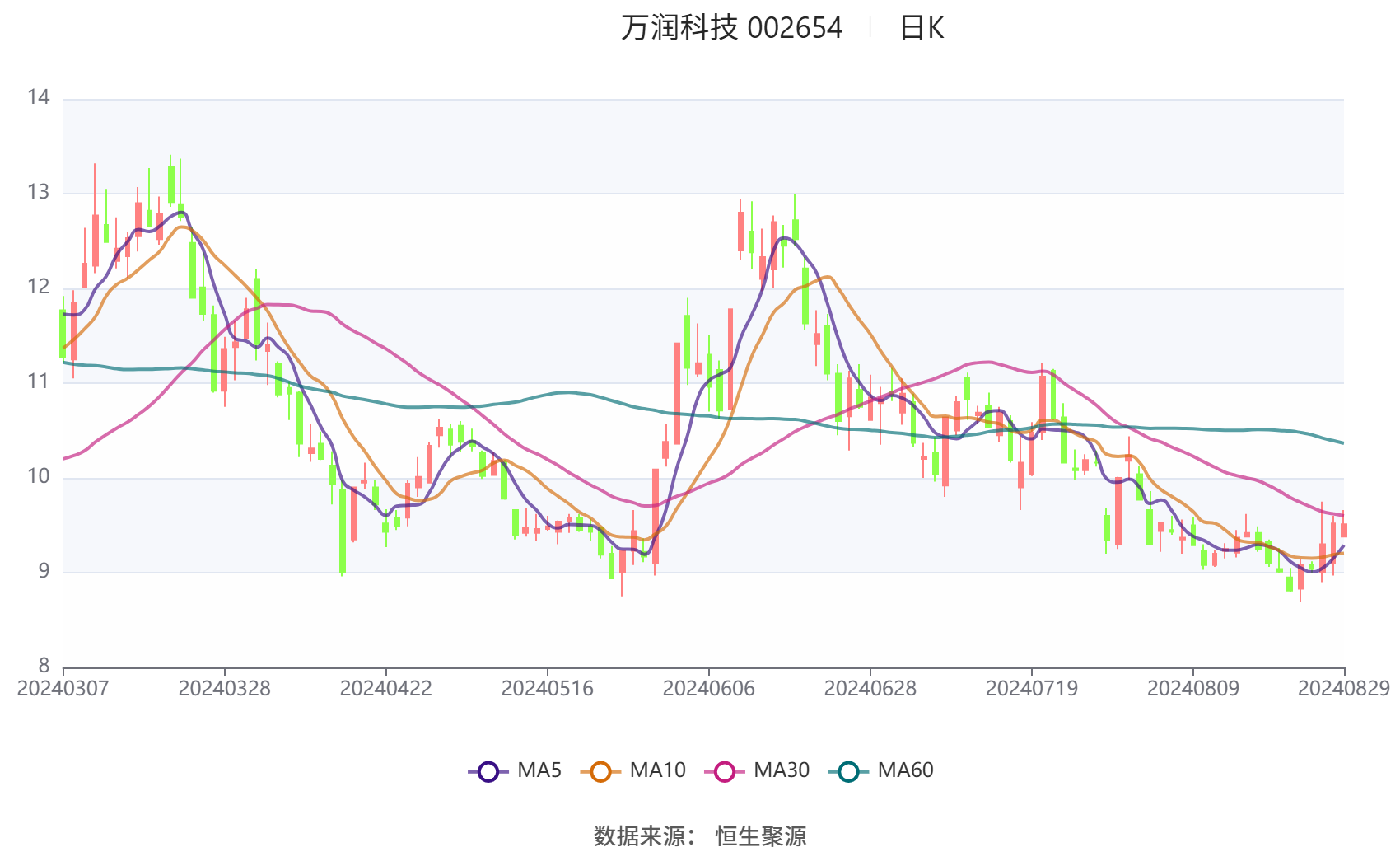Select x-axis date label 20240628
The height and width of the screenshot is (852, 1400).
(870, 689)
